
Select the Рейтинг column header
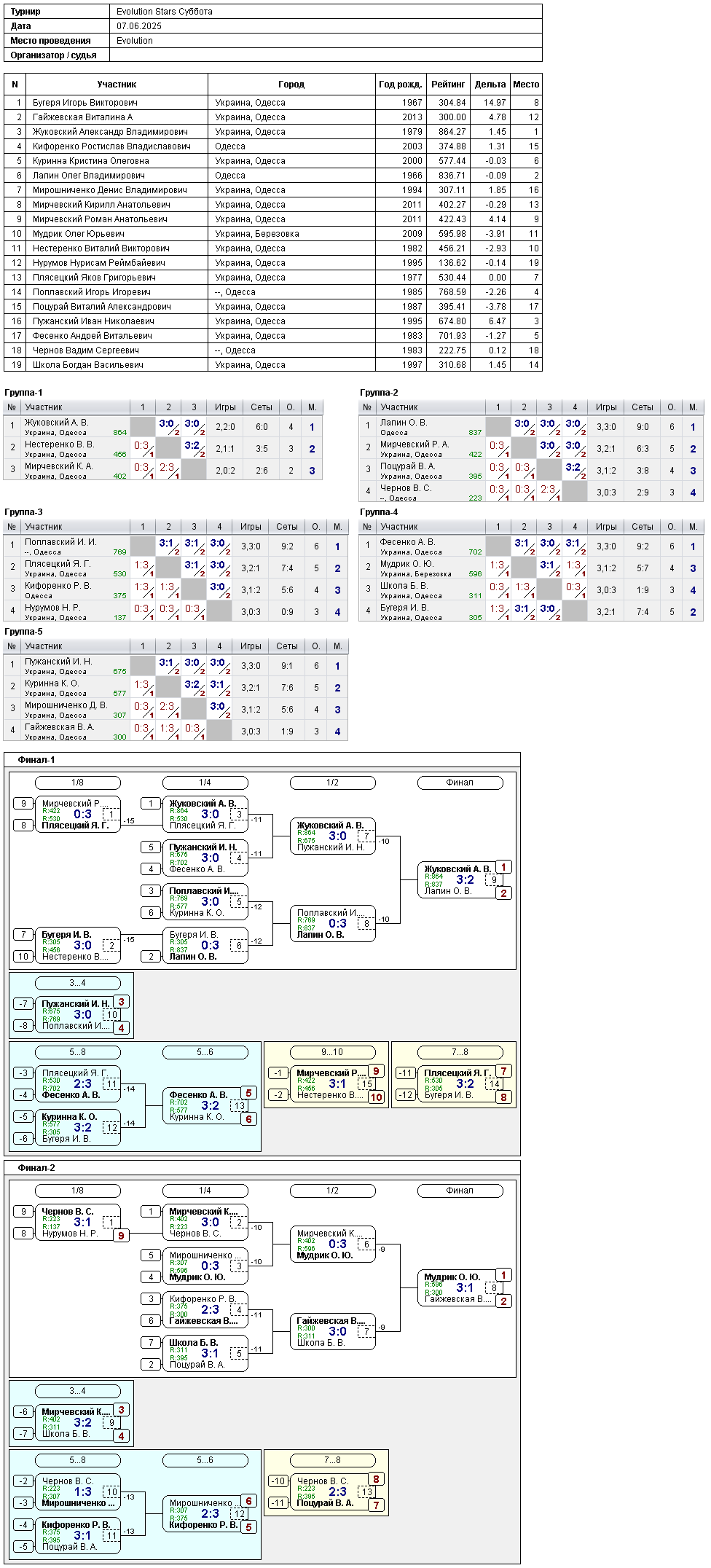click(448, 85)
